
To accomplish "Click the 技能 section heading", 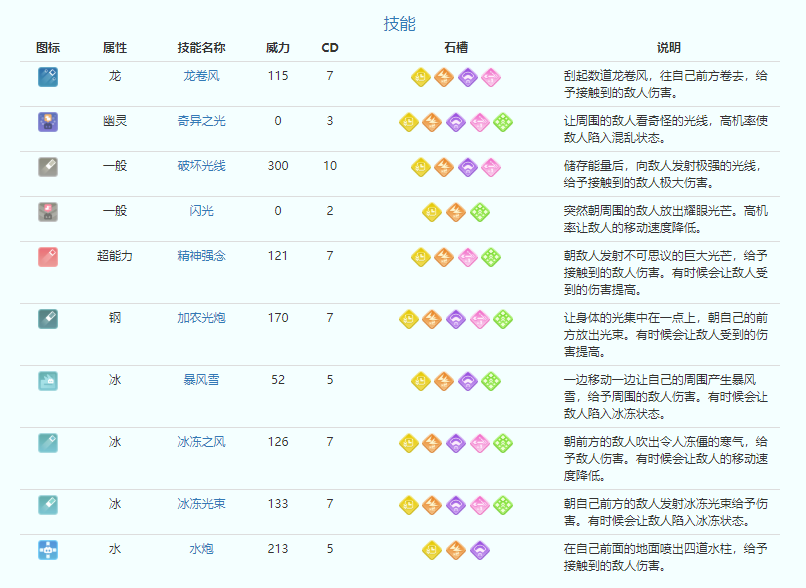I will tap(400, 23).
